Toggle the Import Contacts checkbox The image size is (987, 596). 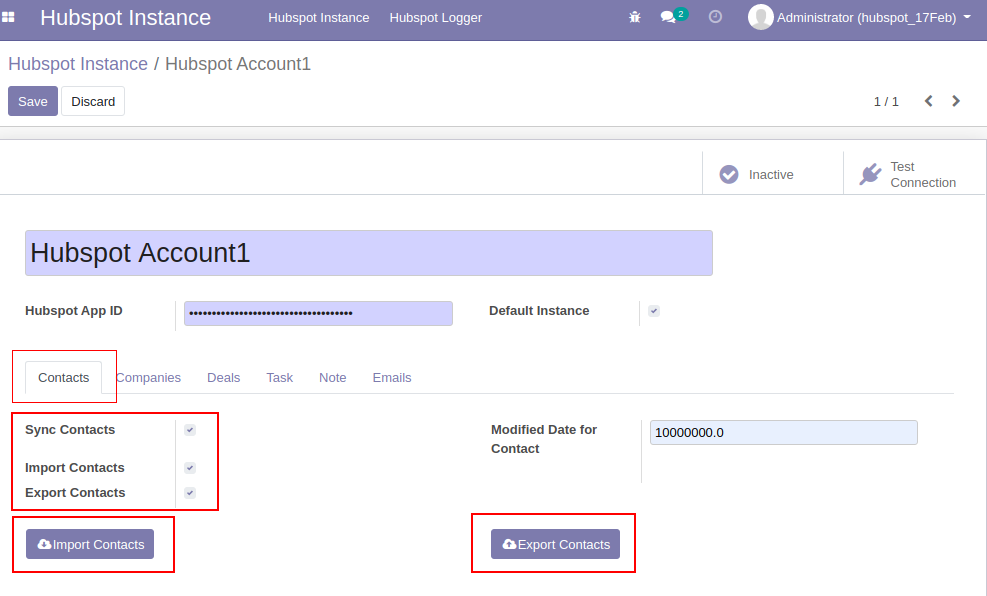(190, 468)
